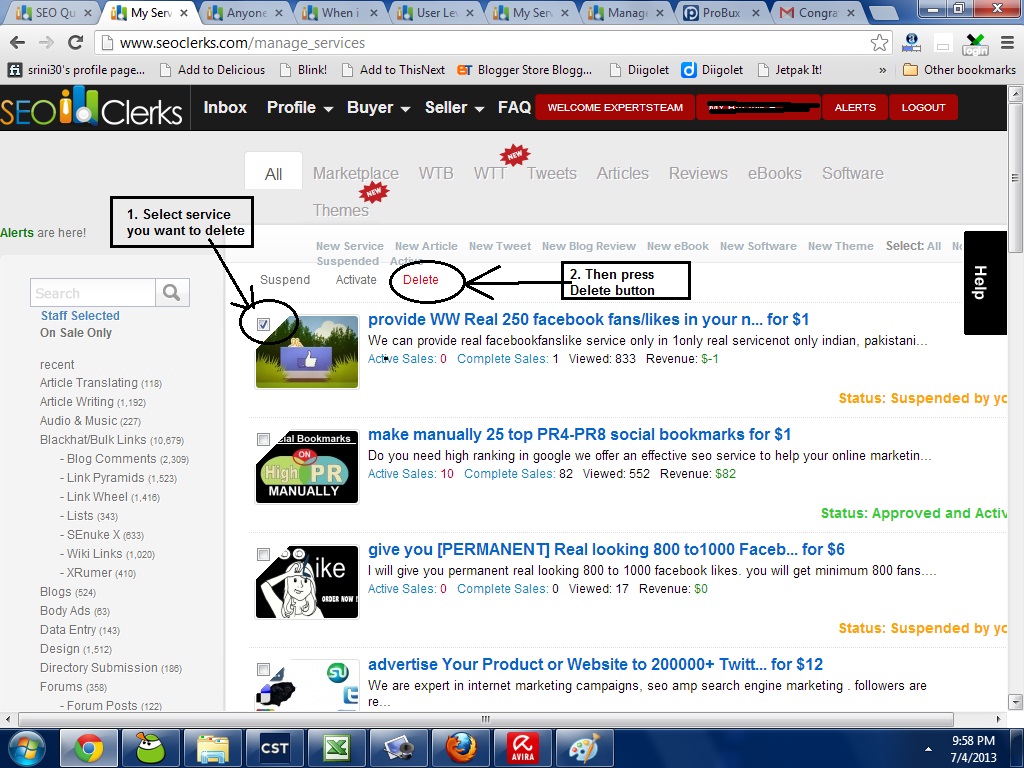Click the SEOClerks logo
Image resolution: width=1024 pixels, height=768 pixels.
pos(91,108)
